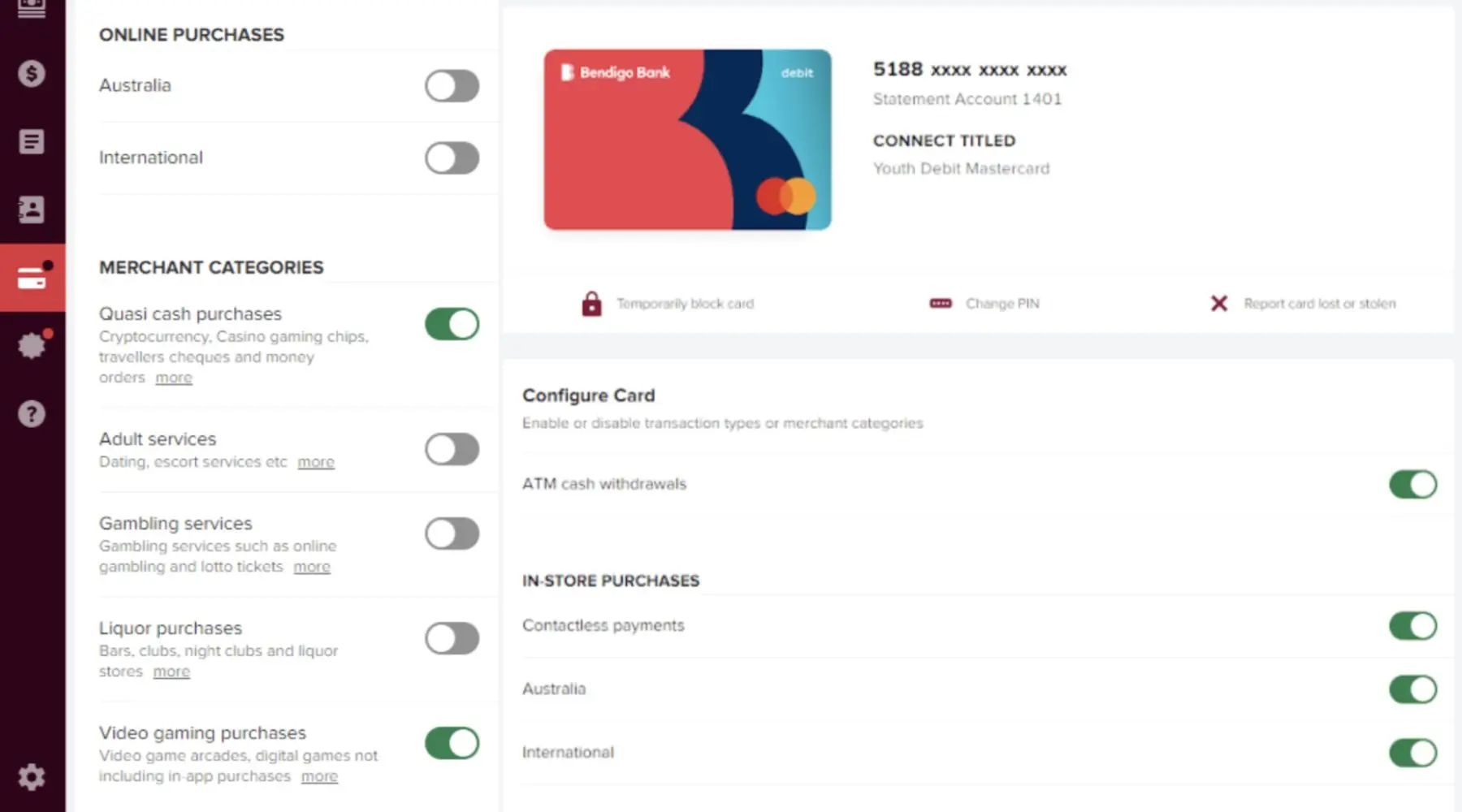
Task: Expand 'more' for Adult services
Action: 316,462
